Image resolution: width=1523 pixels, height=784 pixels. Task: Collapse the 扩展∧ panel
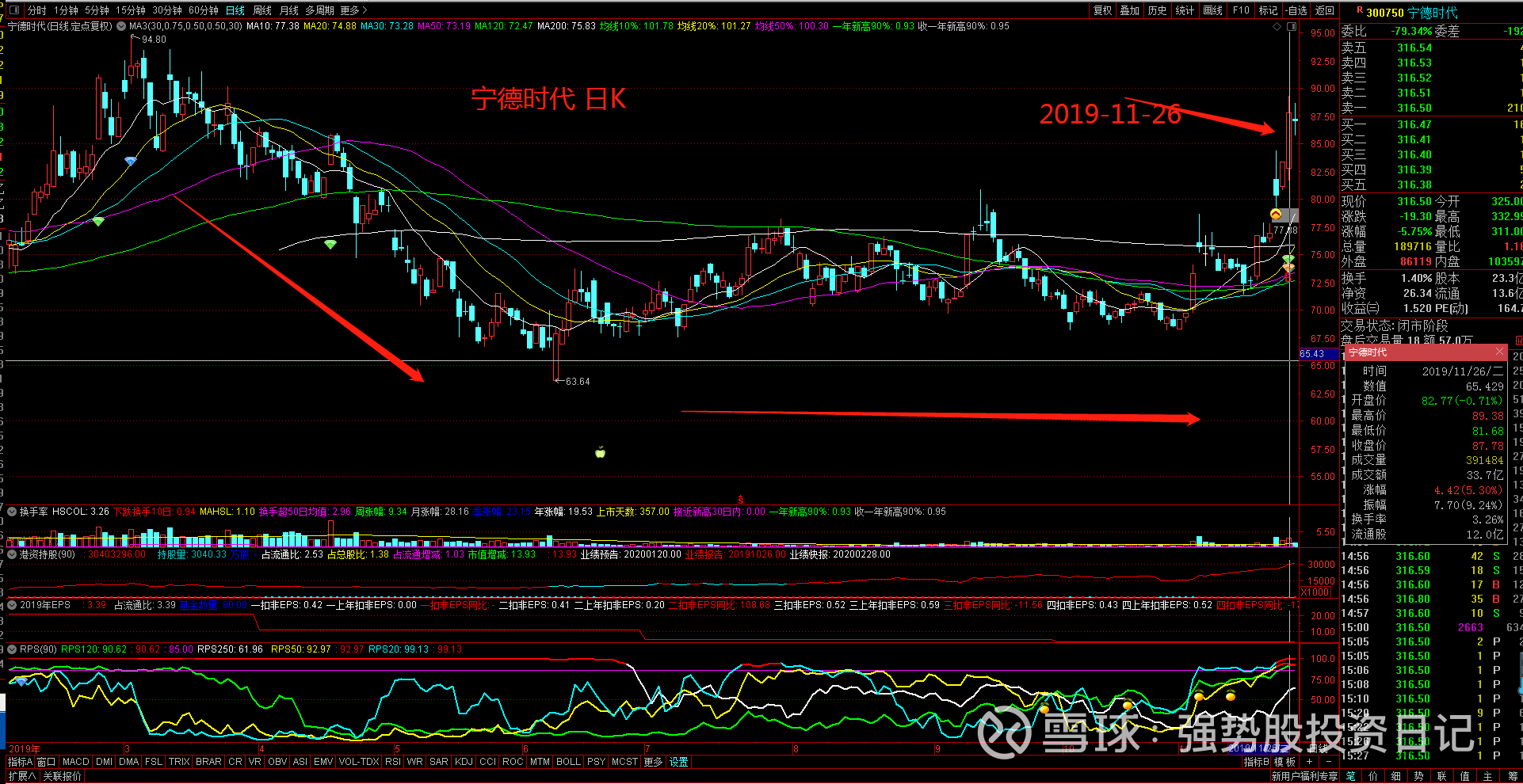[22, 776]
